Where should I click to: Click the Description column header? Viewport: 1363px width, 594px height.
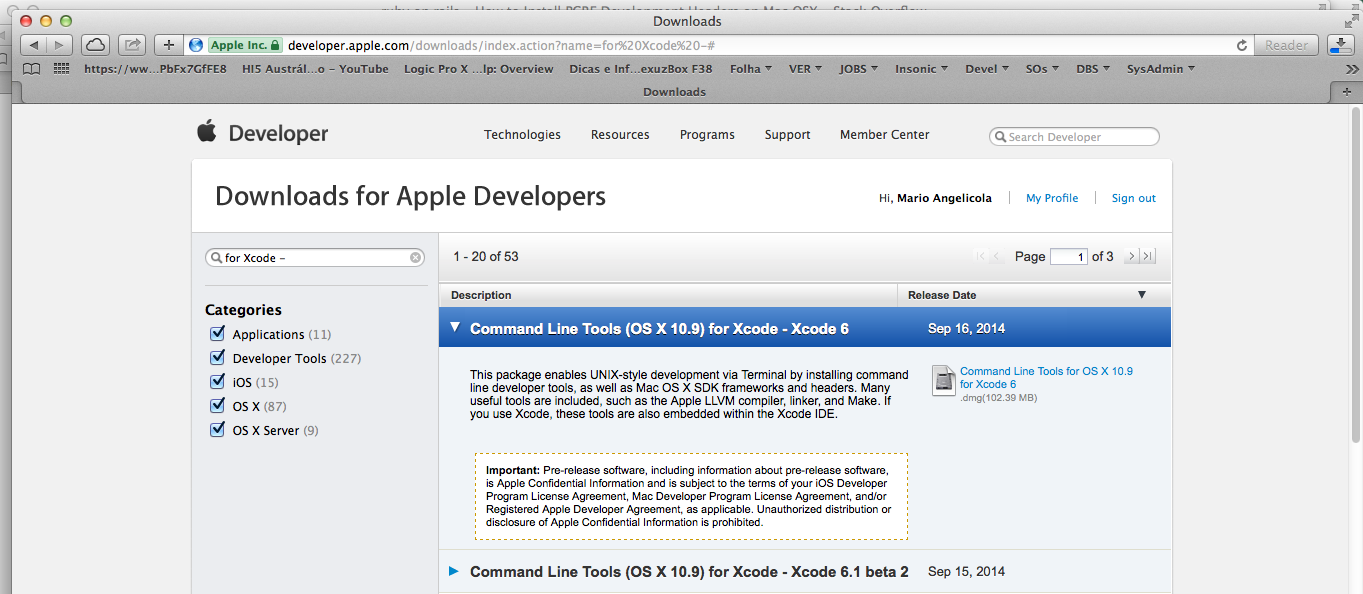pyautogui.click(x=668, y=295)
